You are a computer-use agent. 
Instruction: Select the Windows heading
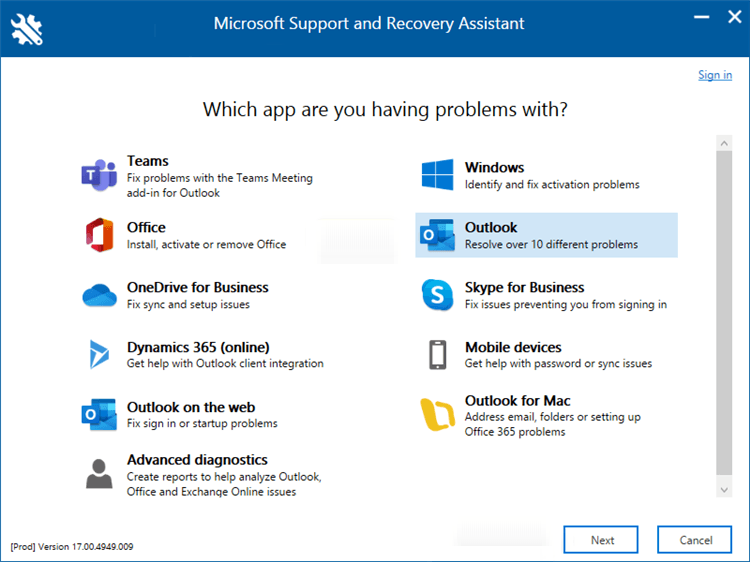(495, 167)
